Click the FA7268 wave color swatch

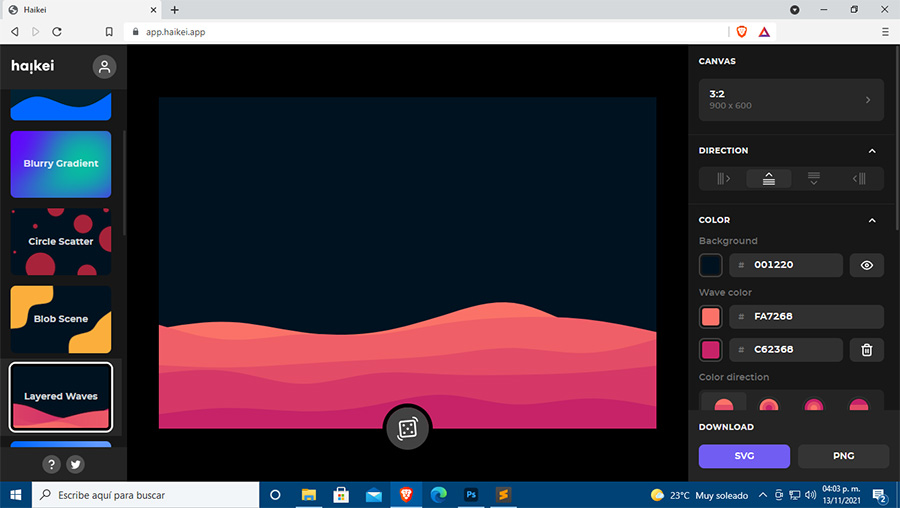tap(711, 317)
